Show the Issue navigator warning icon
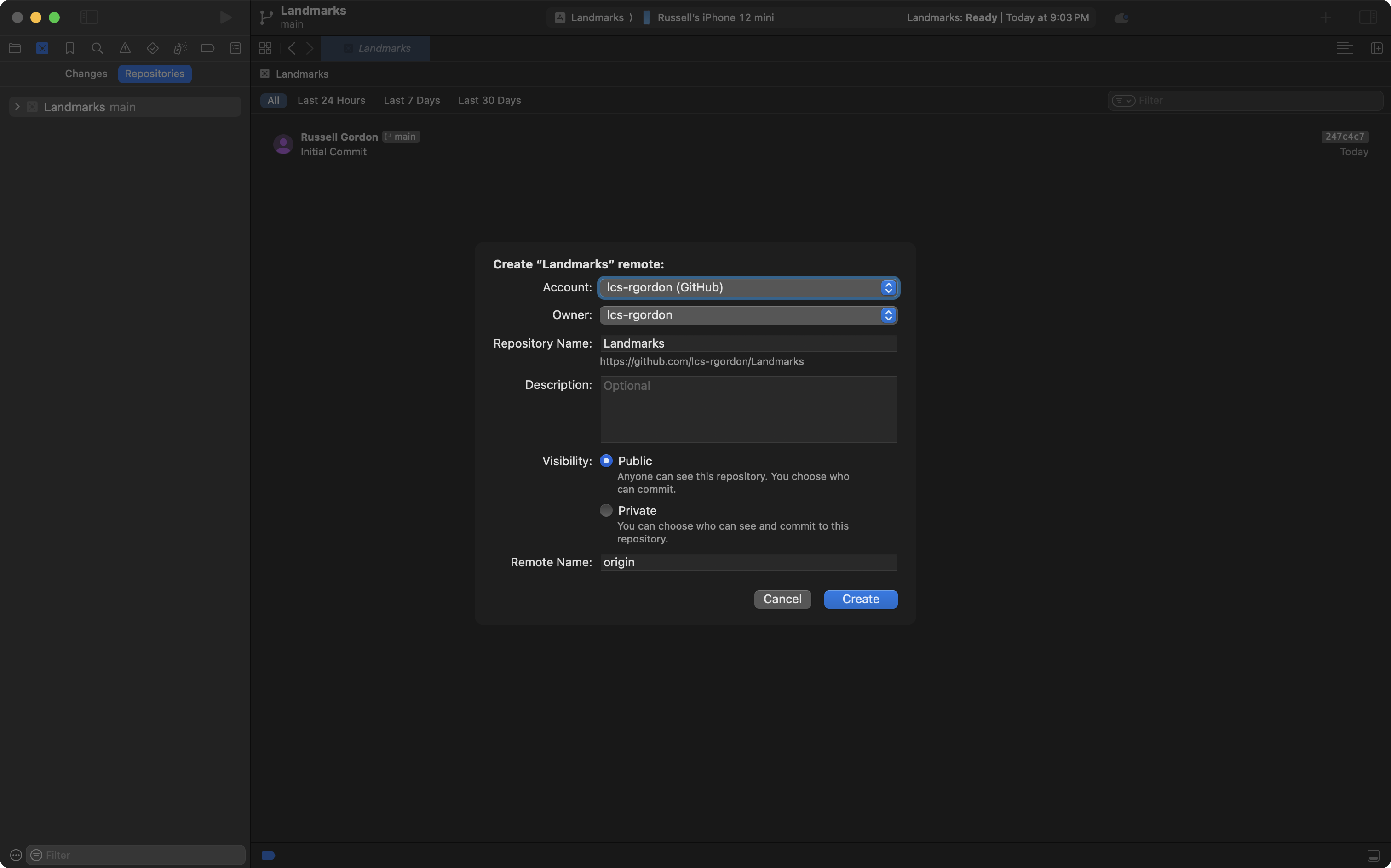The height and width of the screenshot is (868, 1391). coord(125,48)
